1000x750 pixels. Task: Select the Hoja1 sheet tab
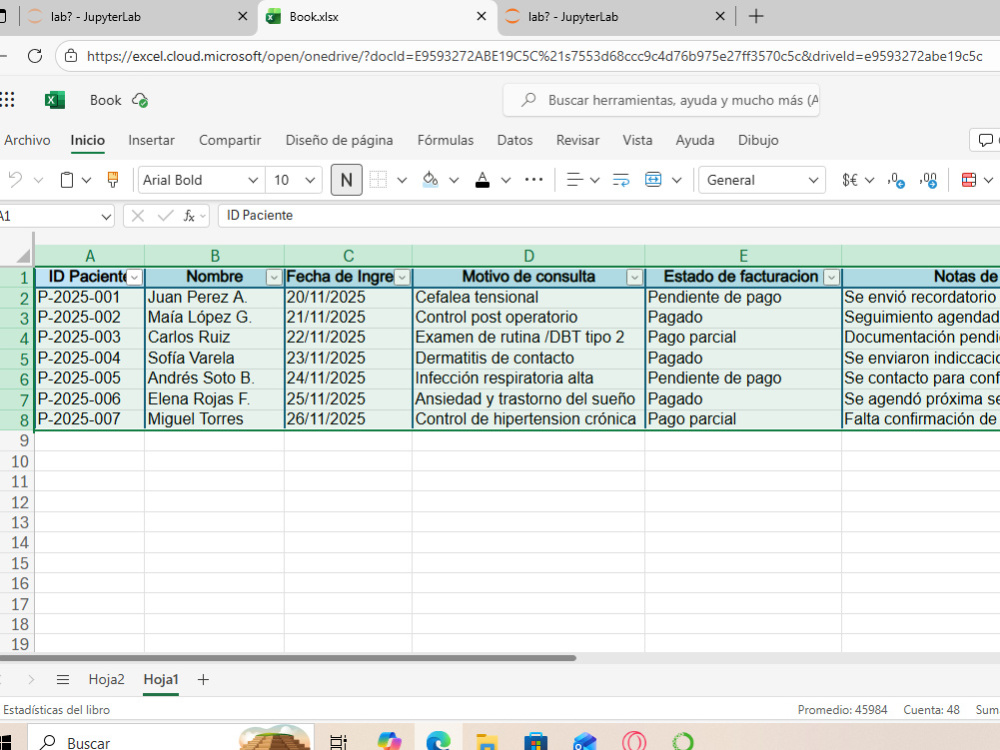coord(161,679)
